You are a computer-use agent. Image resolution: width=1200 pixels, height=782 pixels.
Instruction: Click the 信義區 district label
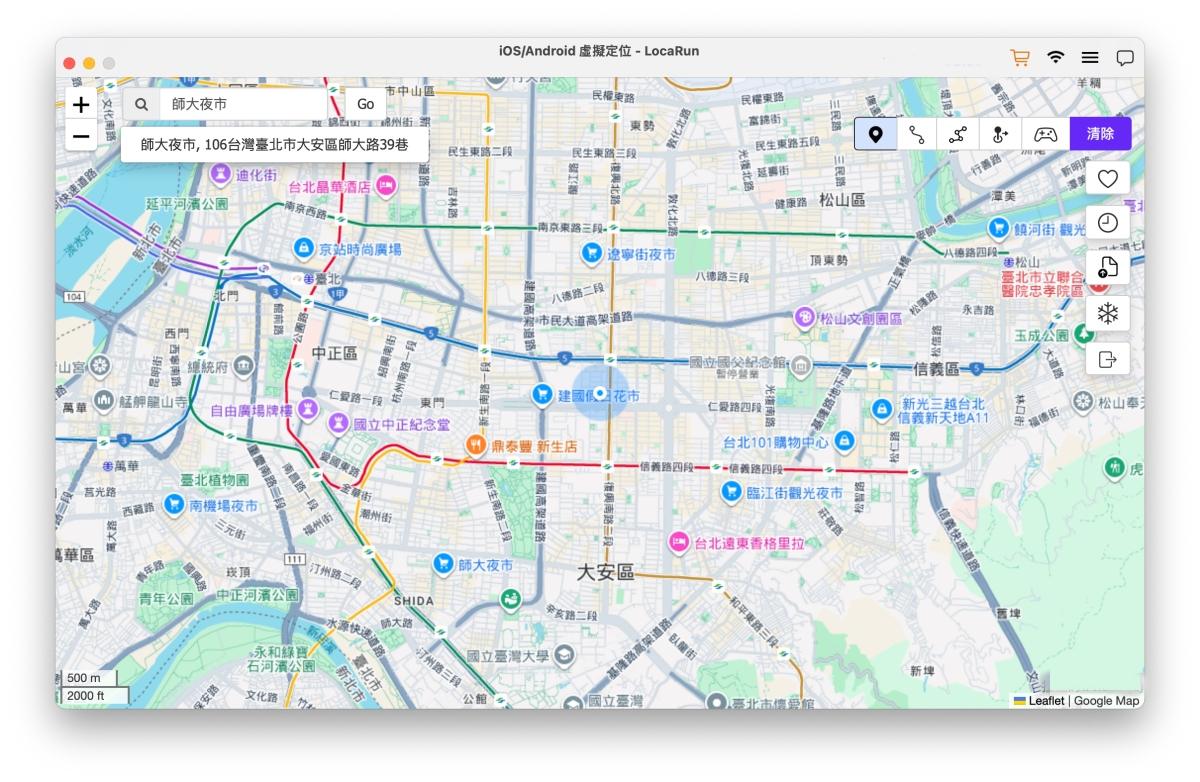pos(938,368)
